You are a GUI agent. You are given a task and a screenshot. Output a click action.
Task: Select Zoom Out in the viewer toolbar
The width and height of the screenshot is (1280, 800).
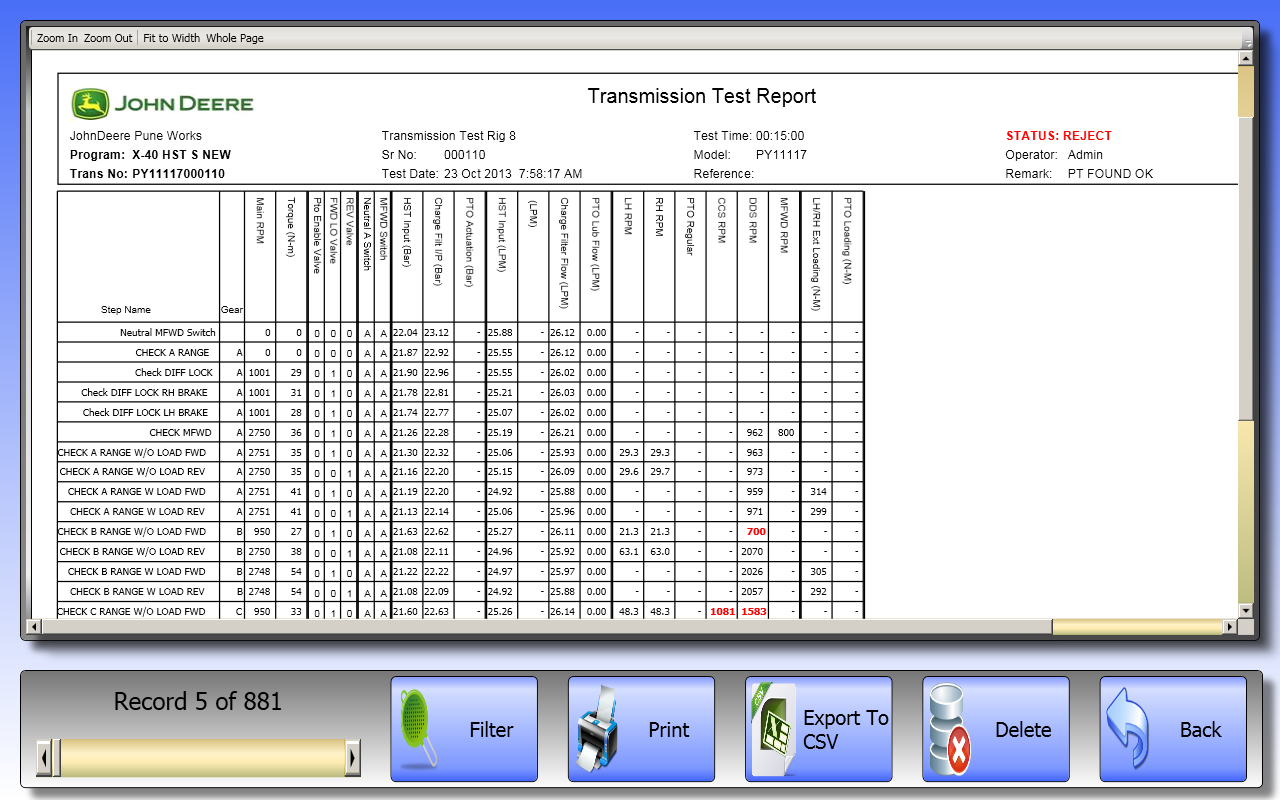[108, 38]
